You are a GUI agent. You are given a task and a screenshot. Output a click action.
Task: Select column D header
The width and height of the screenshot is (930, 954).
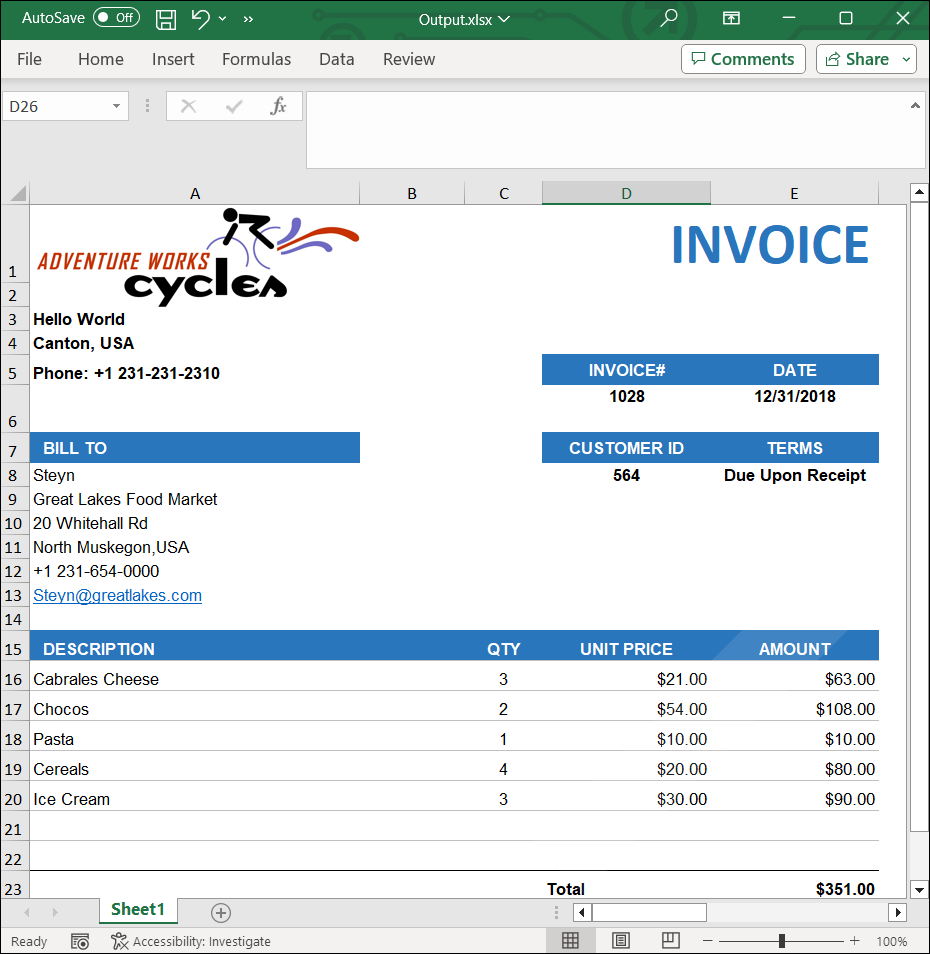click(x=626, y=193)
